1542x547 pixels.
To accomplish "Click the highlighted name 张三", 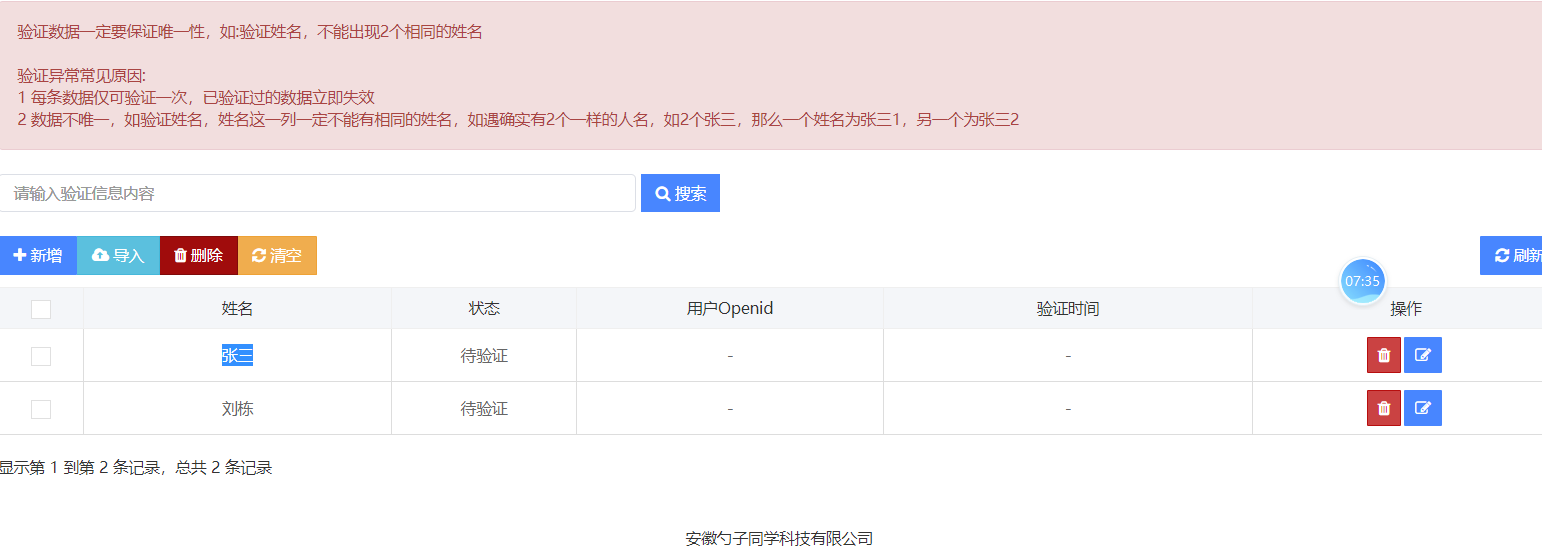I will [x=237, y=355].
